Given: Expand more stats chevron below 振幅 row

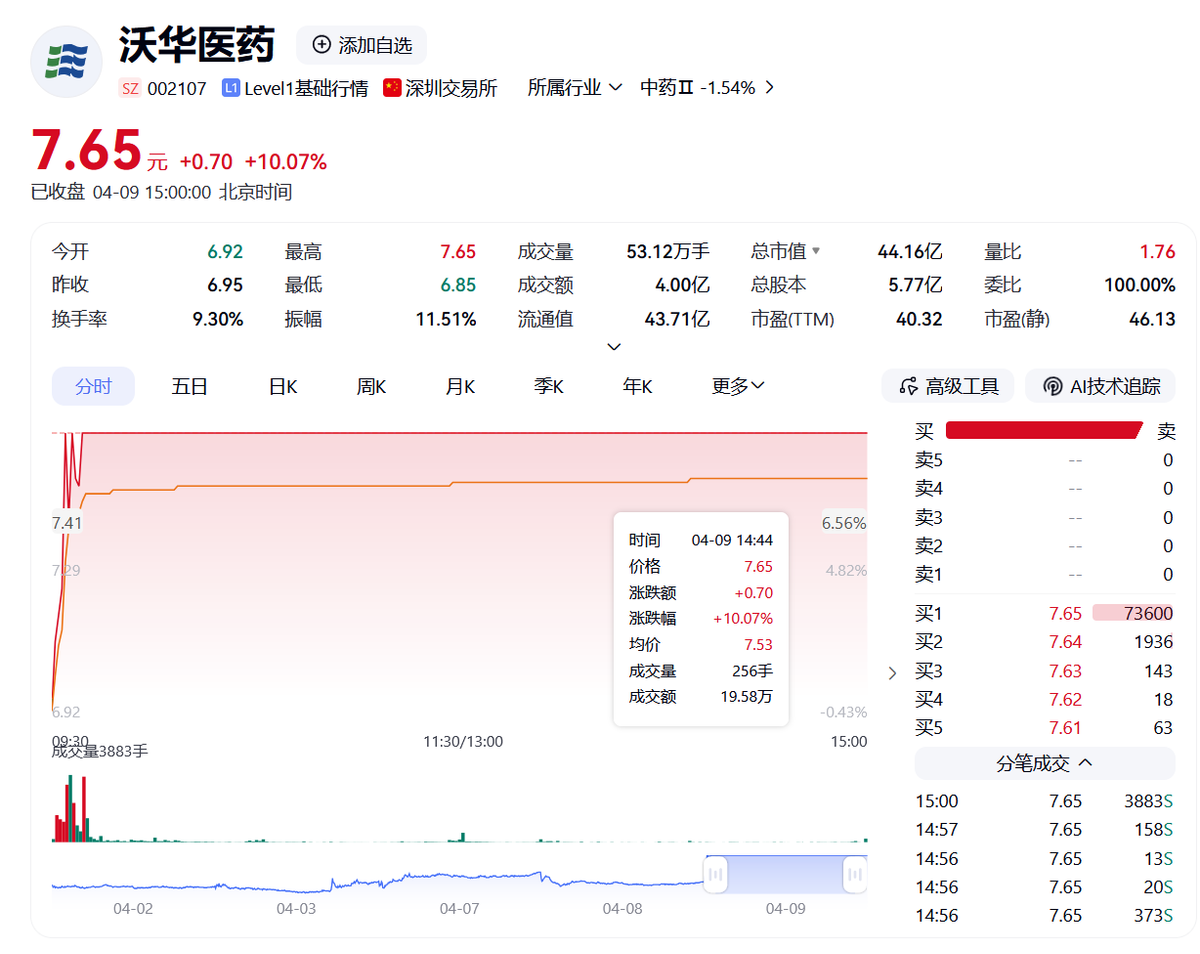Looking at the screenshot, I should click(614, 347).
